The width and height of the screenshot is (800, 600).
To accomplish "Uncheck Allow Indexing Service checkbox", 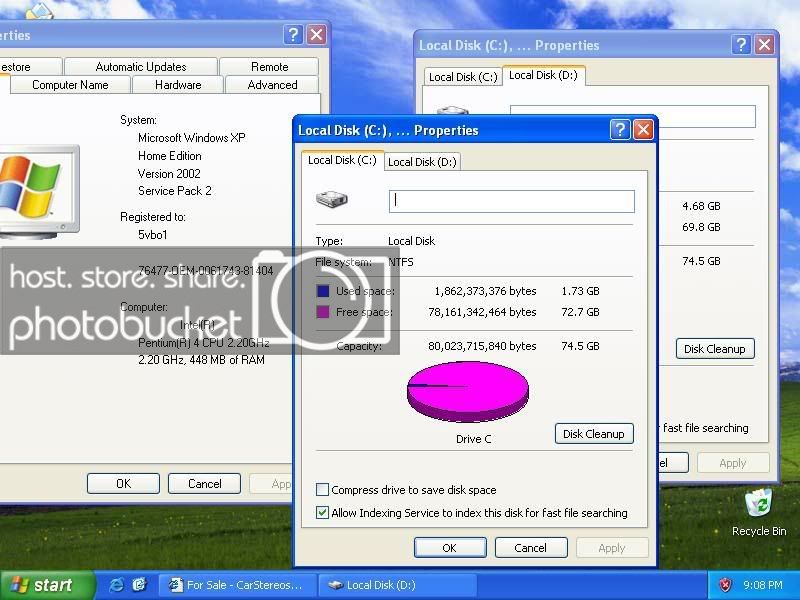I will coord(322,512).
